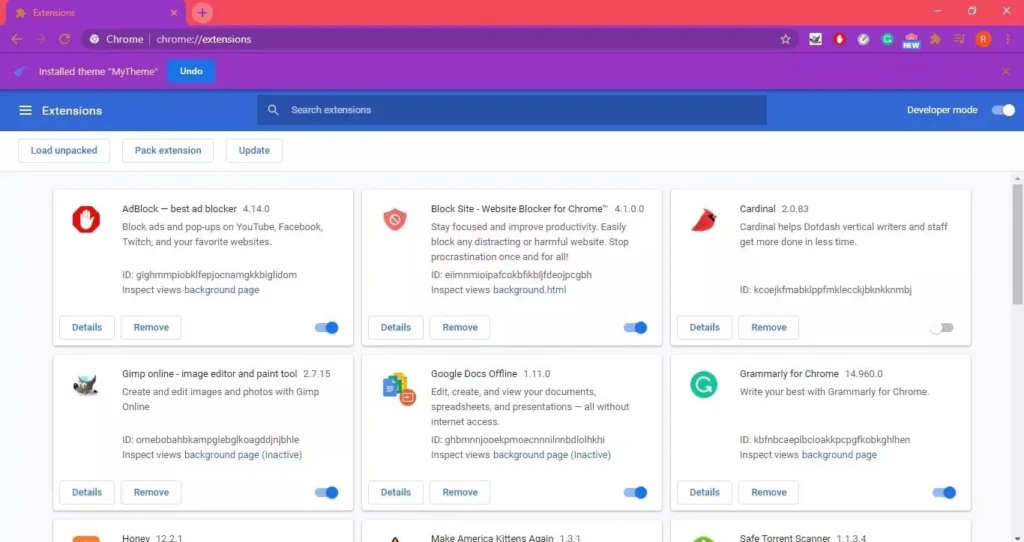Open the Extensions hamburger menu
The image size is (1024, 542).
click(25, 110)
